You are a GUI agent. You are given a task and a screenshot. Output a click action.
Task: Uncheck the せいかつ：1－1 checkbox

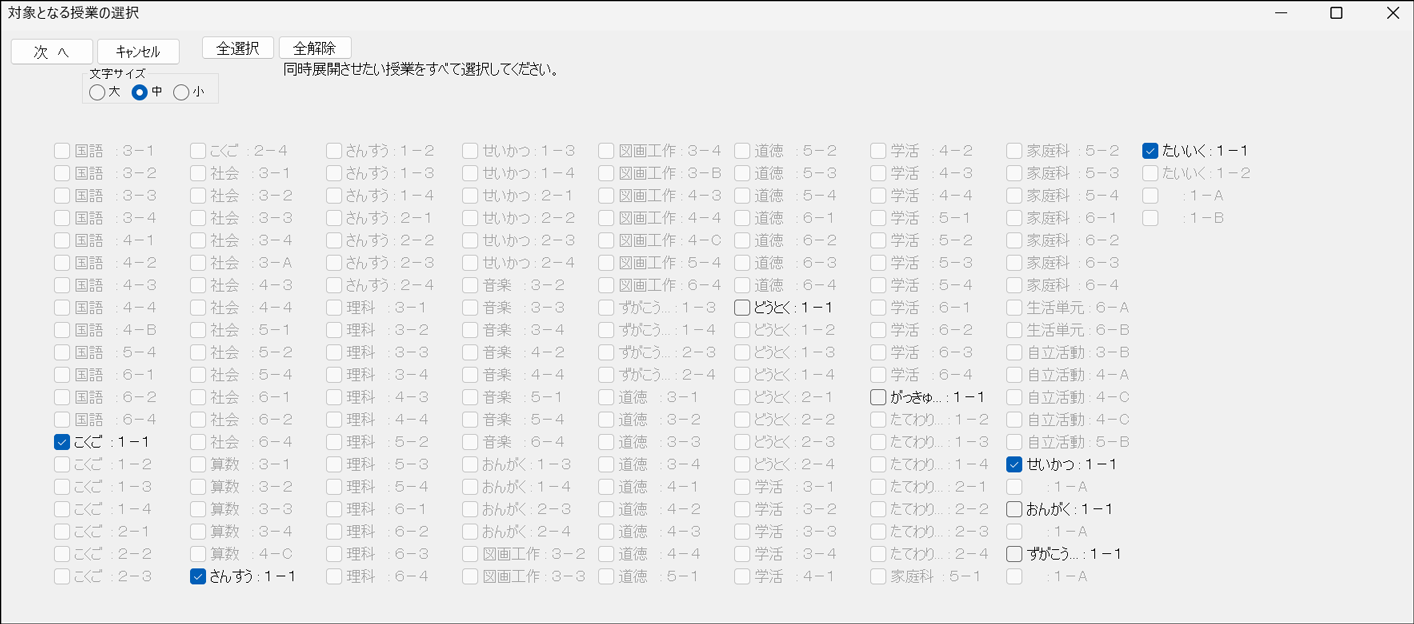click(1014, 464)
